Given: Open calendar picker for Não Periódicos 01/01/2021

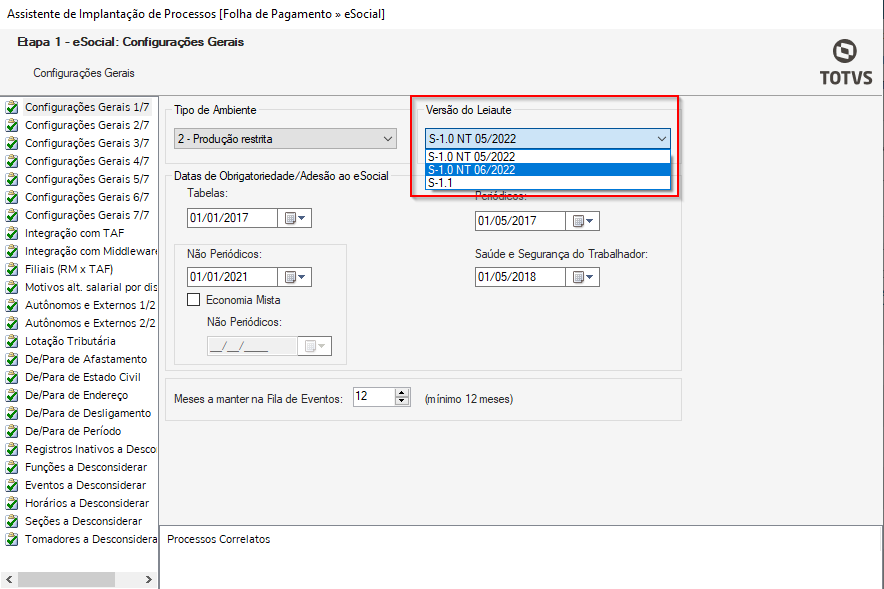Looking at the screenshot, I should click(295, 277).
